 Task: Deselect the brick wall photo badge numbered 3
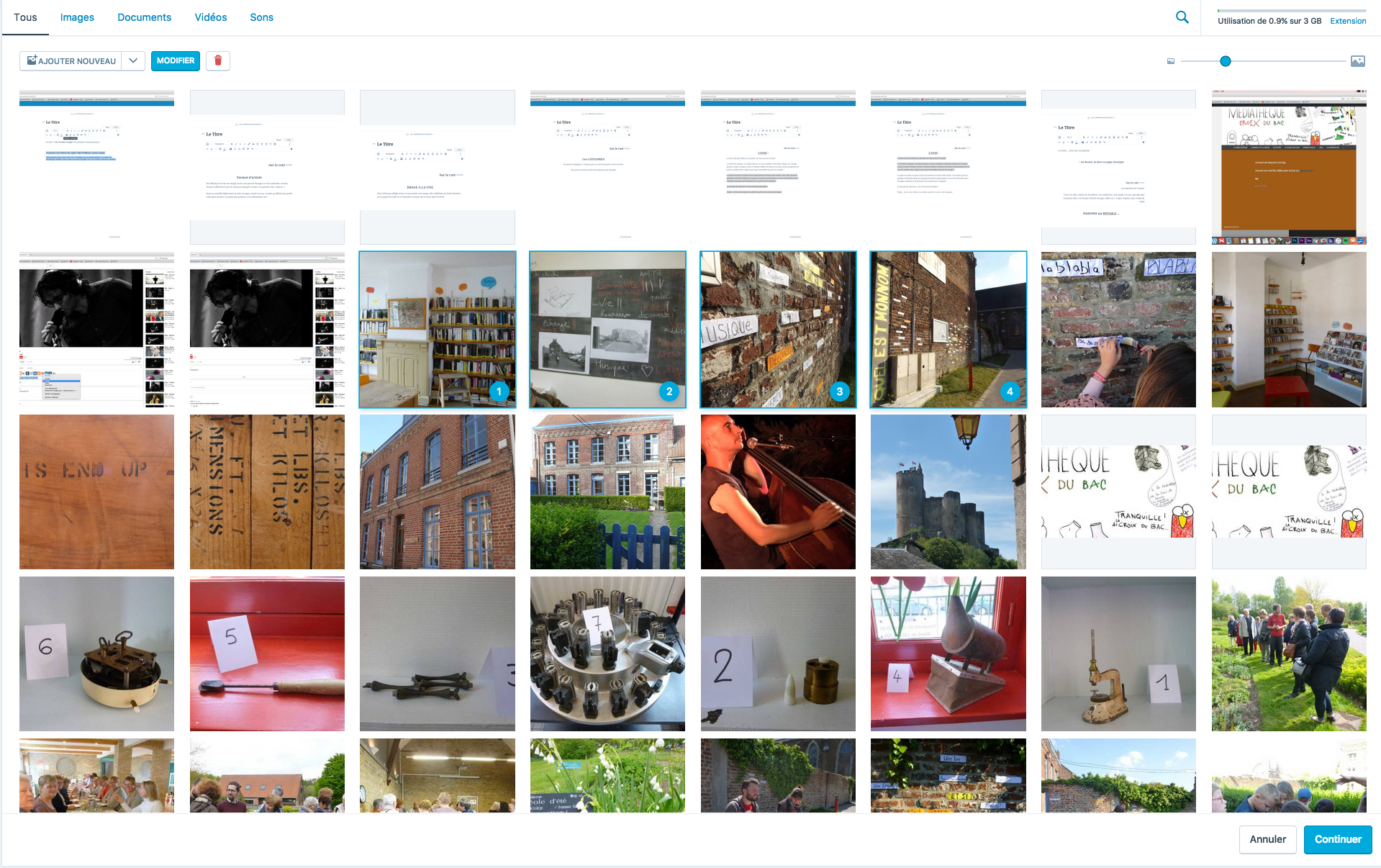(839, 392)
